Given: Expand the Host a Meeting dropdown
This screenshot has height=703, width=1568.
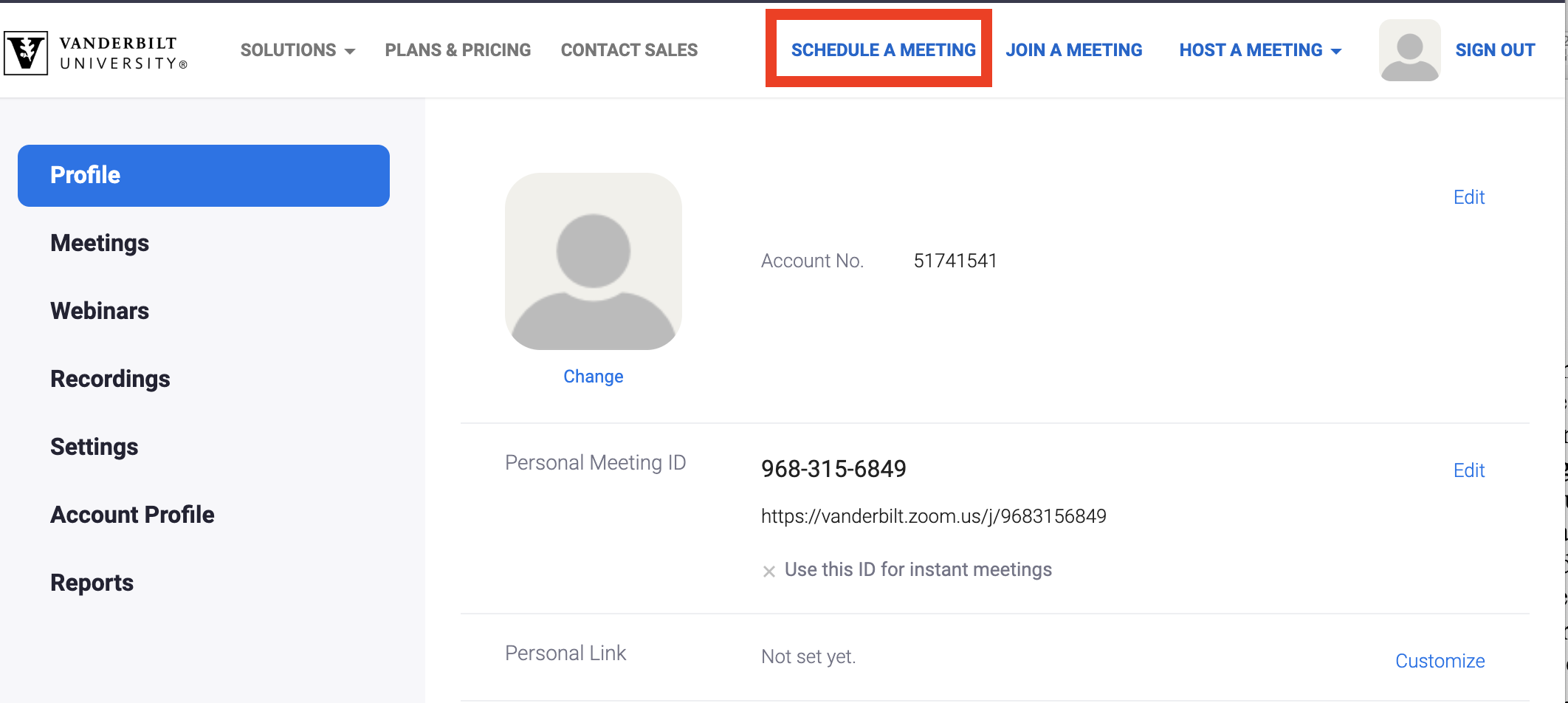Looking at the screenshot, I should coord(1260,50).
